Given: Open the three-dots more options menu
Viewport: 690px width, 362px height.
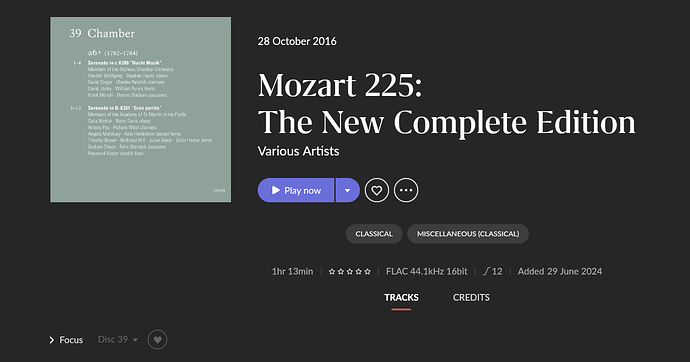Looking at the screenshot, I should tap(406, 190).
